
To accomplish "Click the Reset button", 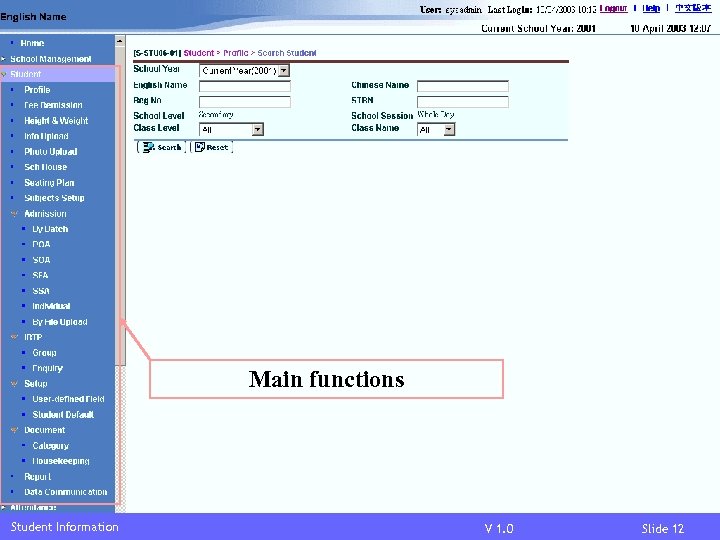I will tap(212, 147).
